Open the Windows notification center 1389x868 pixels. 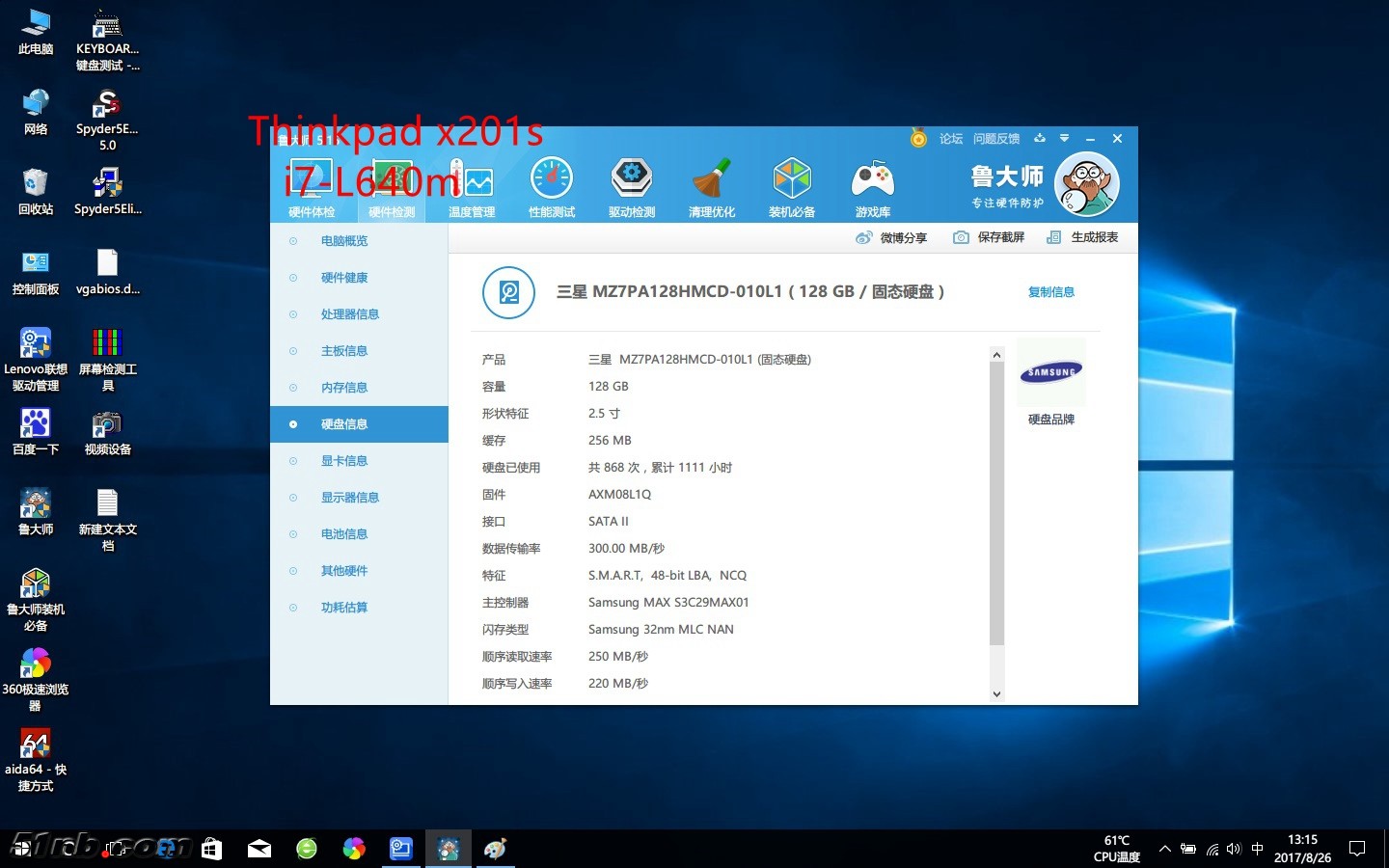1357,849
